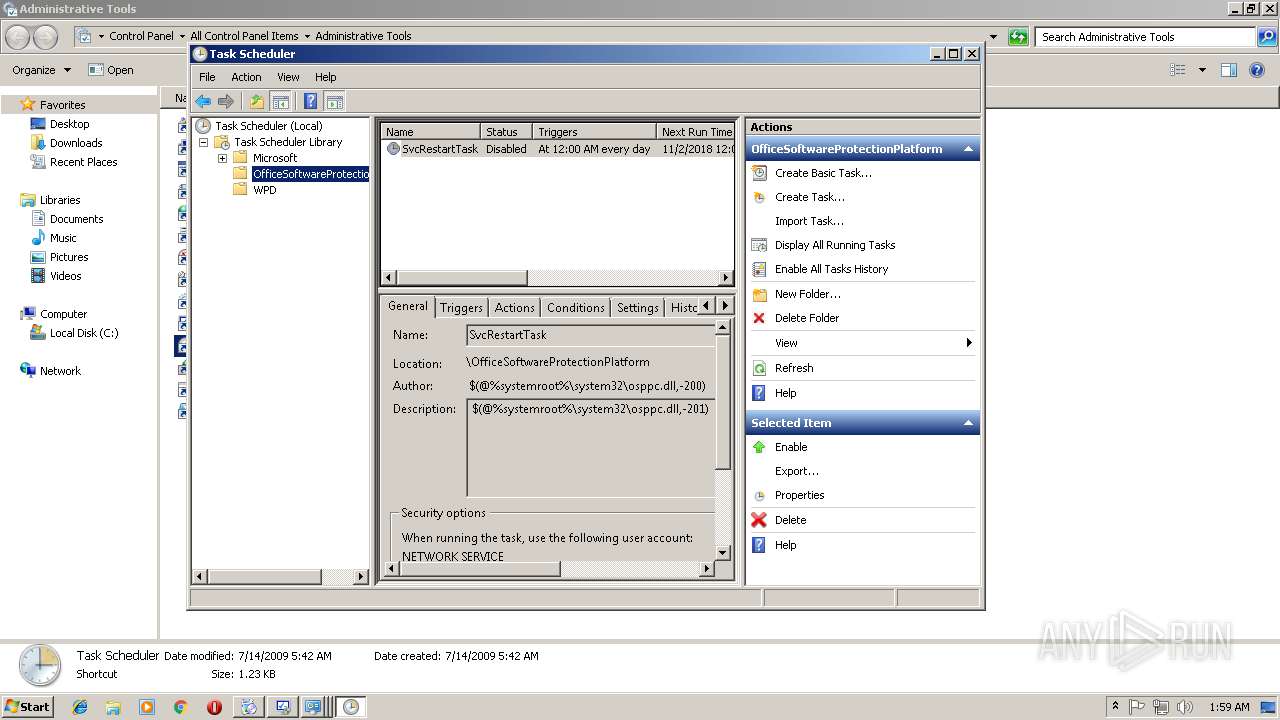Click the clock in system tray
The image size is (1280, 720).
click(x=1229, y=707)
